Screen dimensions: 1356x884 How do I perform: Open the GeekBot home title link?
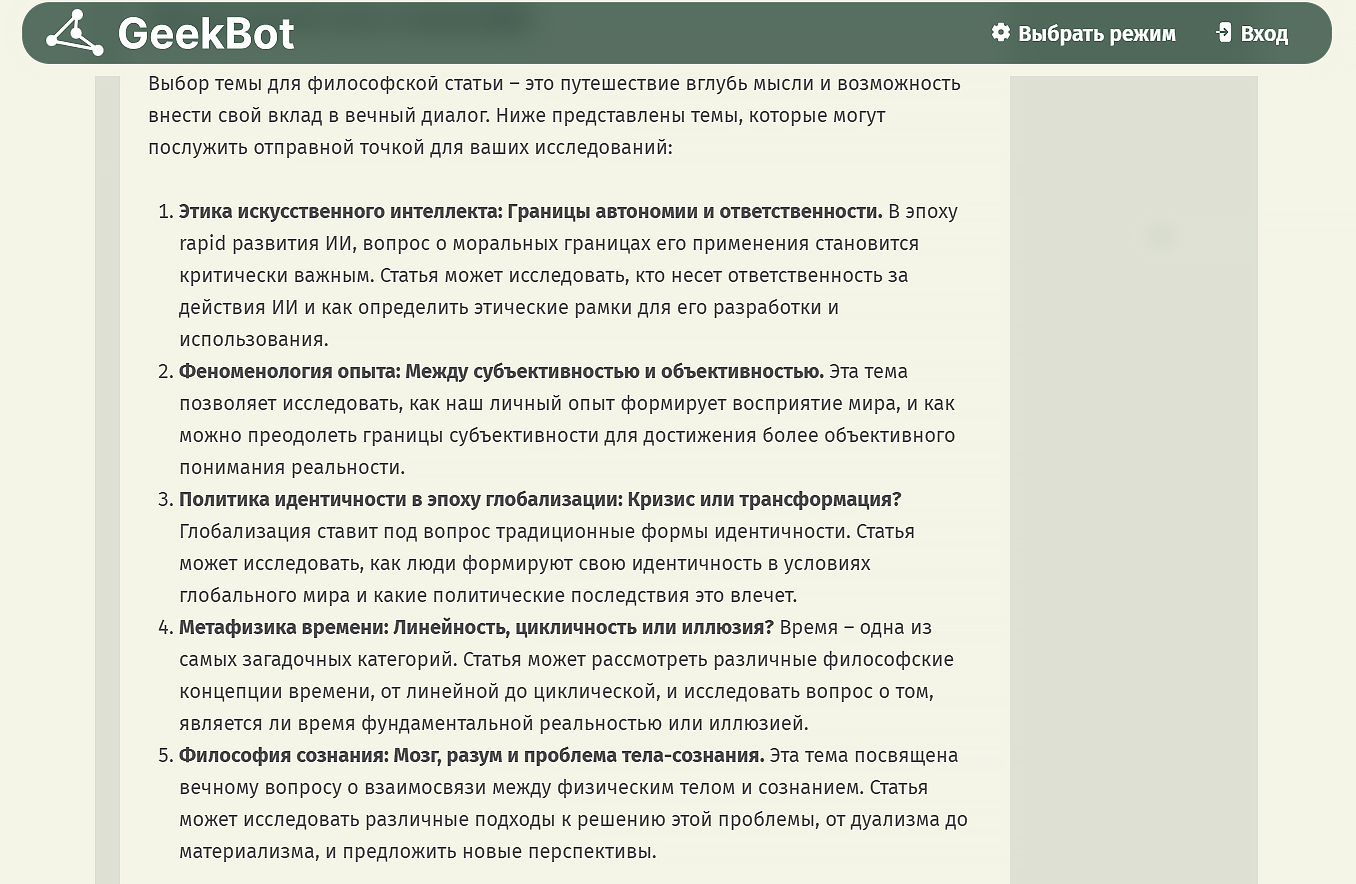coord(206,34)
